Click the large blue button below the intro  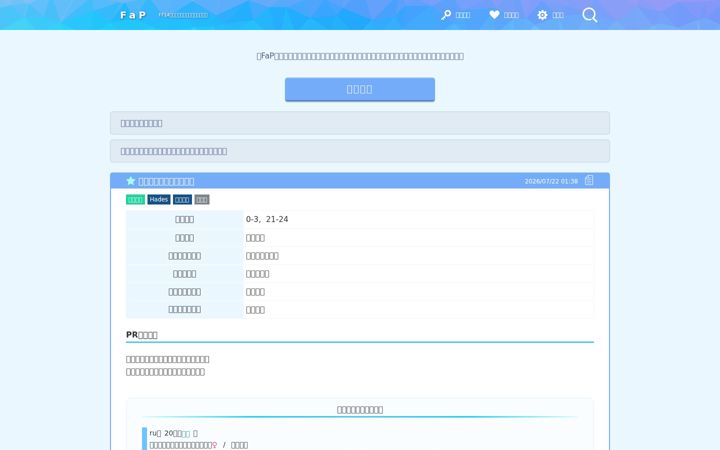click(360, 89)
